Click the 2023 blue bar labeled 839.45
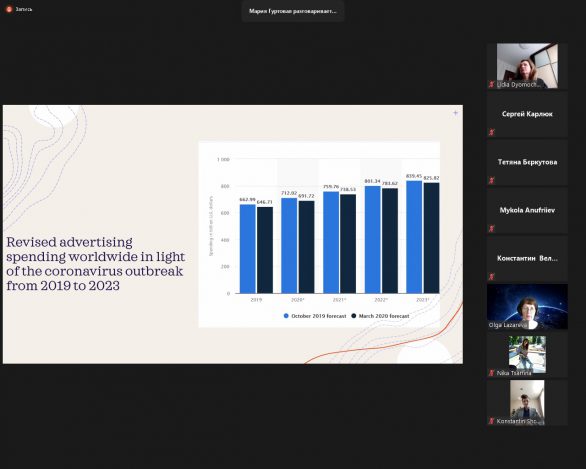Viewport: 586px width, 469px height. (414, 237)
